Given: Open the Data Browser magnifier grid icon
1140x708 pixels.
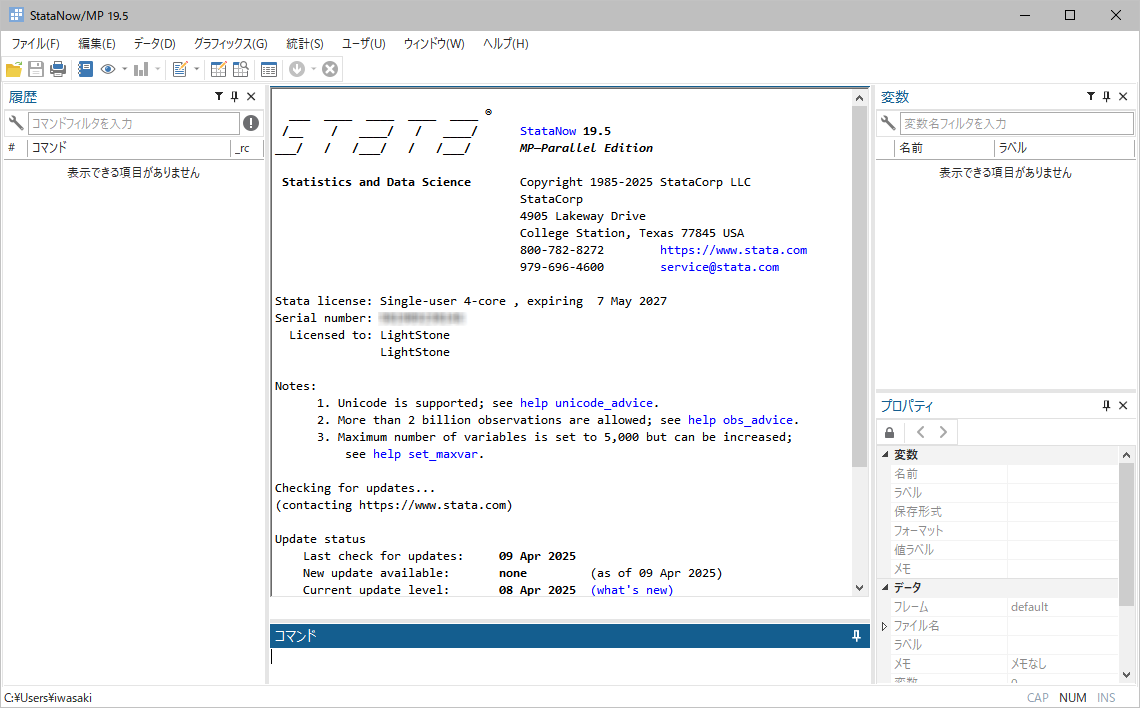Looking at the screenshot, I should [x=241, y=69].
